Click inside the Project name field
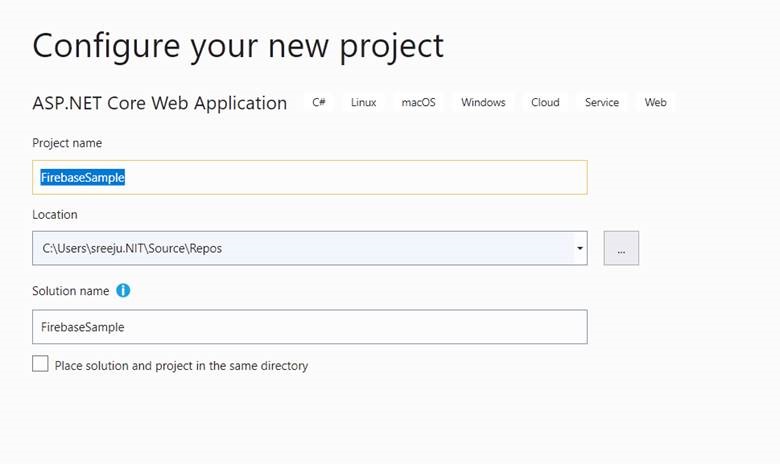 tap(310, 178)
